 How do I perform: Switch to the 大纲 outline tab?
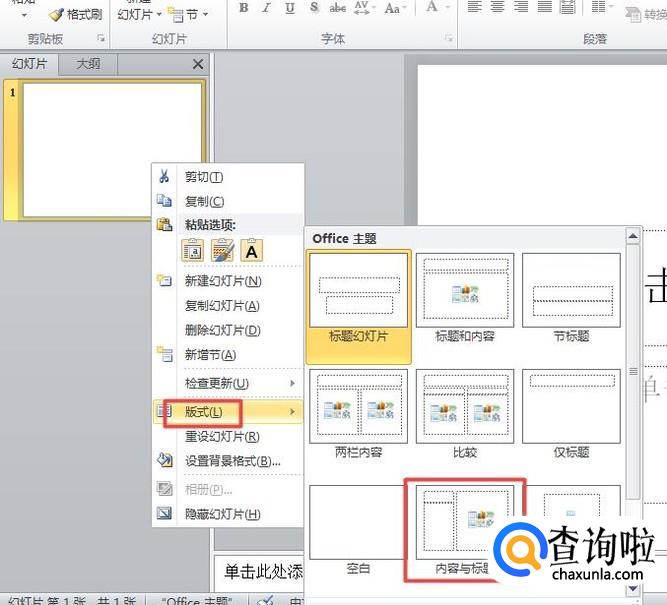pos(88,64)
